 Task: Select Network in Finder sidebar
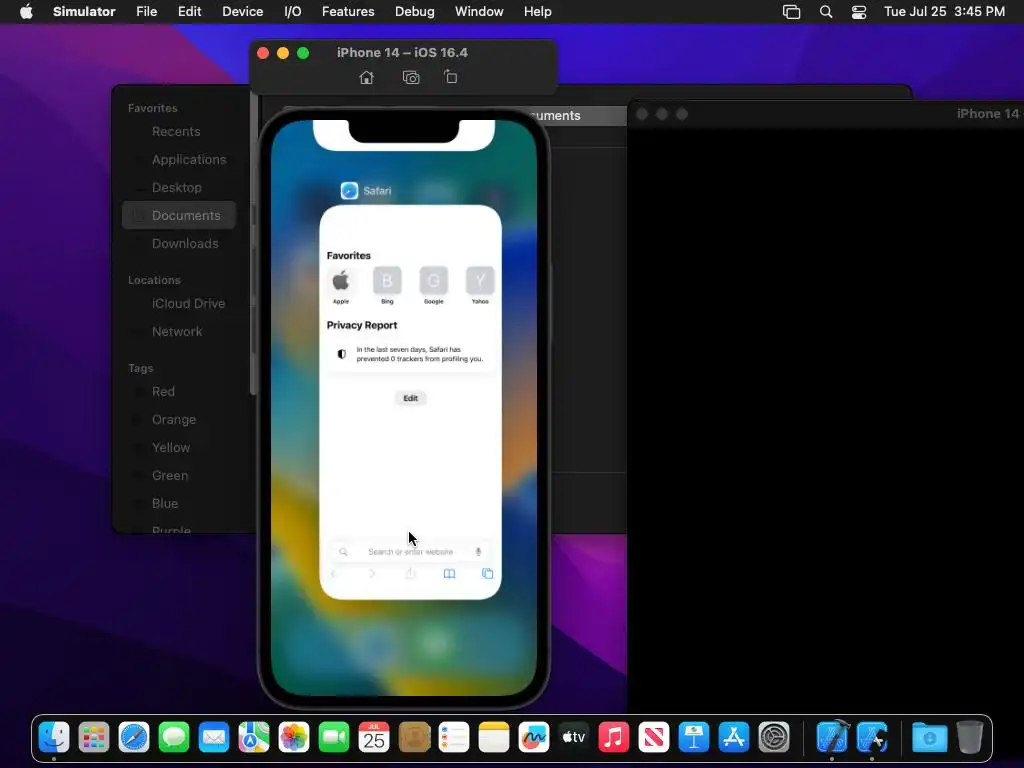coord(177,332)
